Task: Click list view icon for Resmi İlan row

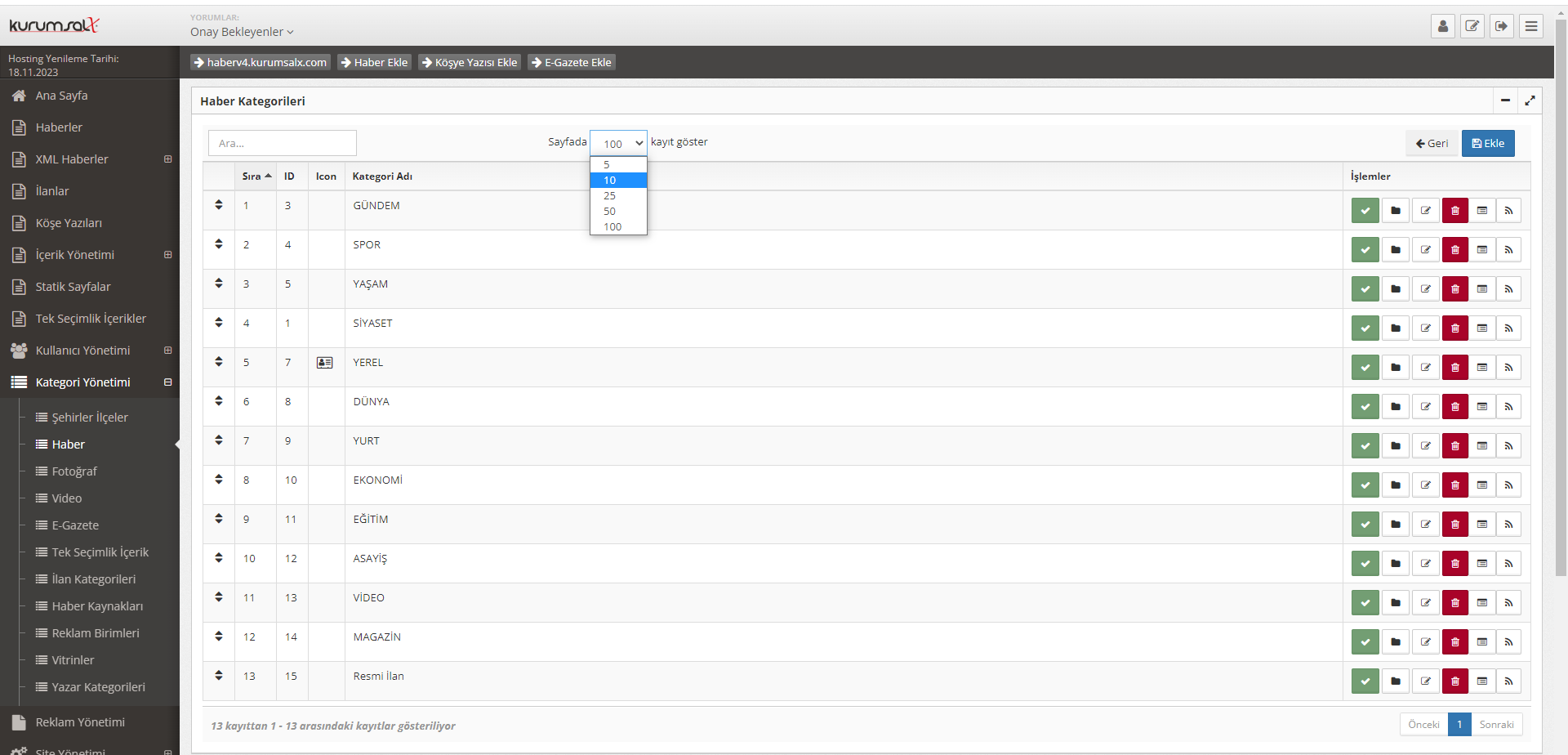Action: point(1482,681)
